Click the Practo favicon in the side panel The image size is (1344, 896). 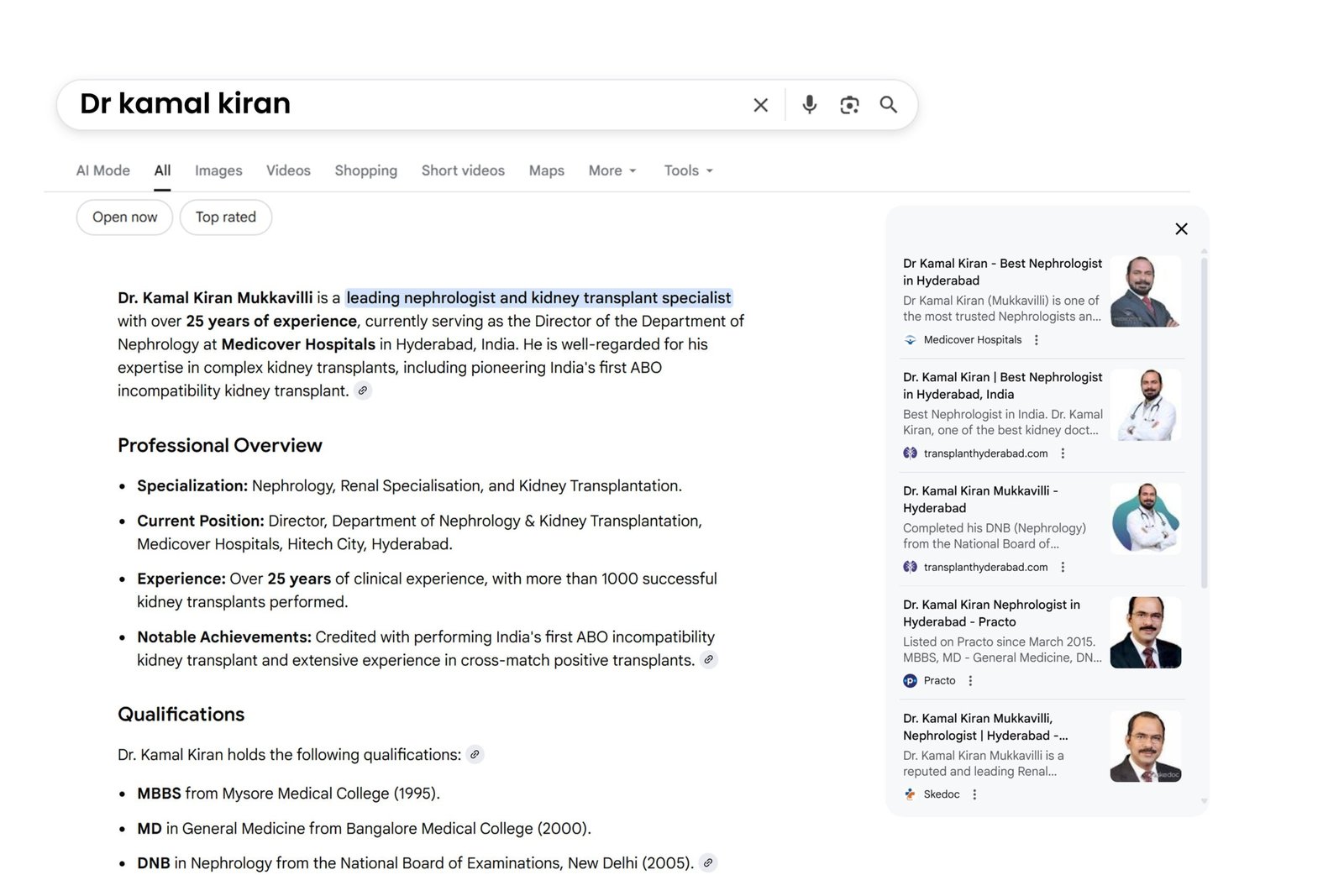tap(910, 680)
